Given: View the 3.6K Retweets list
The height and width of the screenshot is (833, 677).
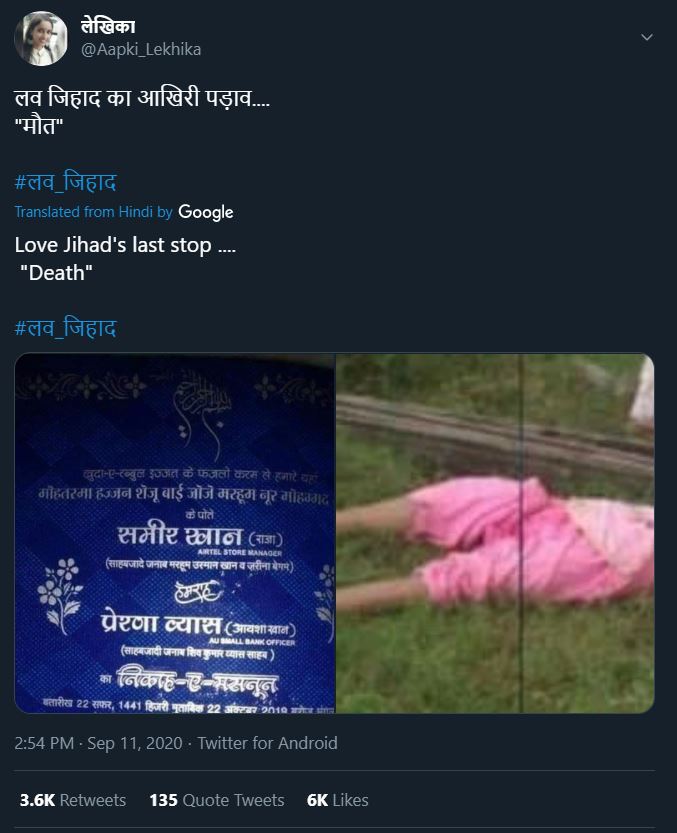Looking at the screenshot, I should click(73, 800).
